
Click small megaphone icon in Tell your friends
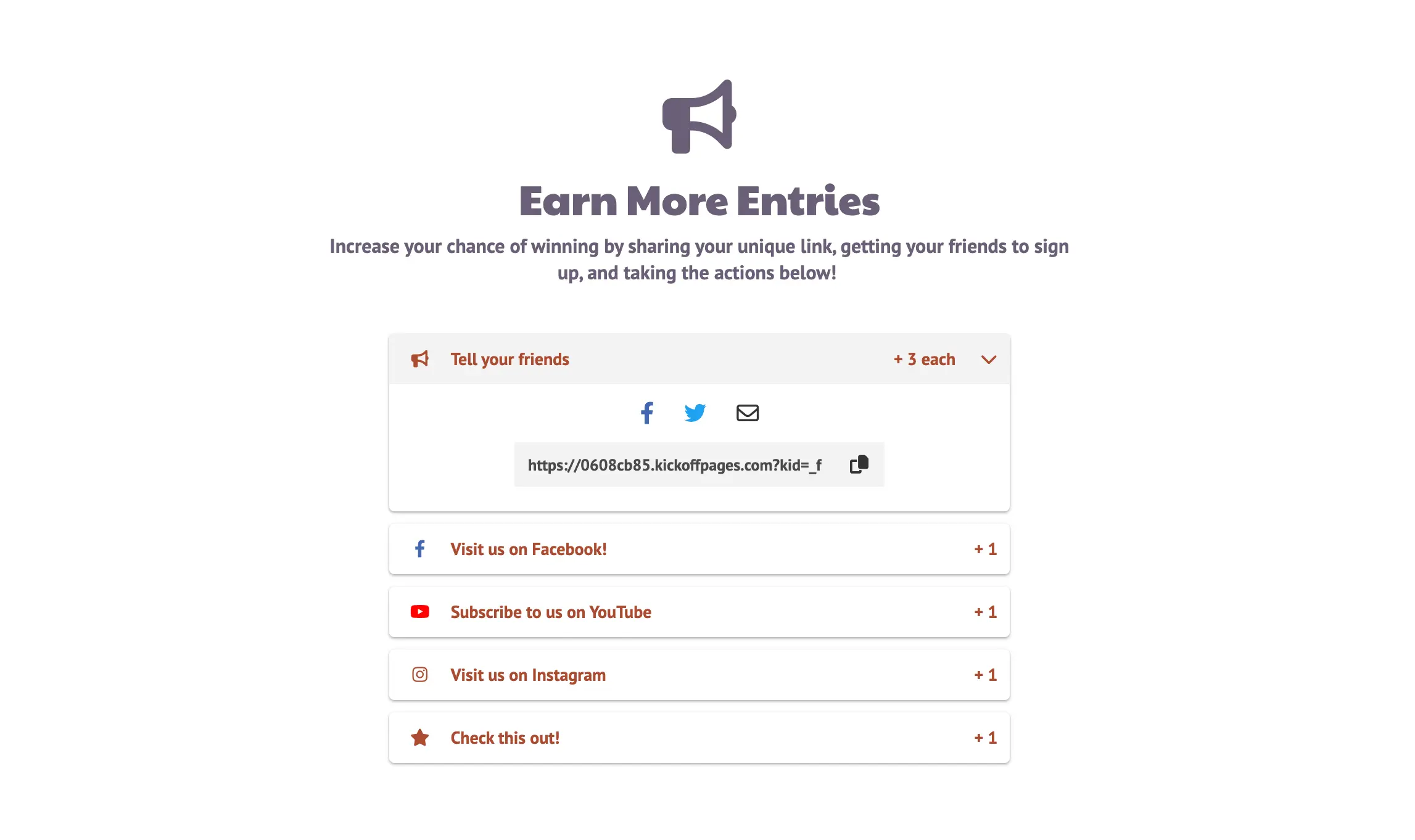click(x=419, y=359)
